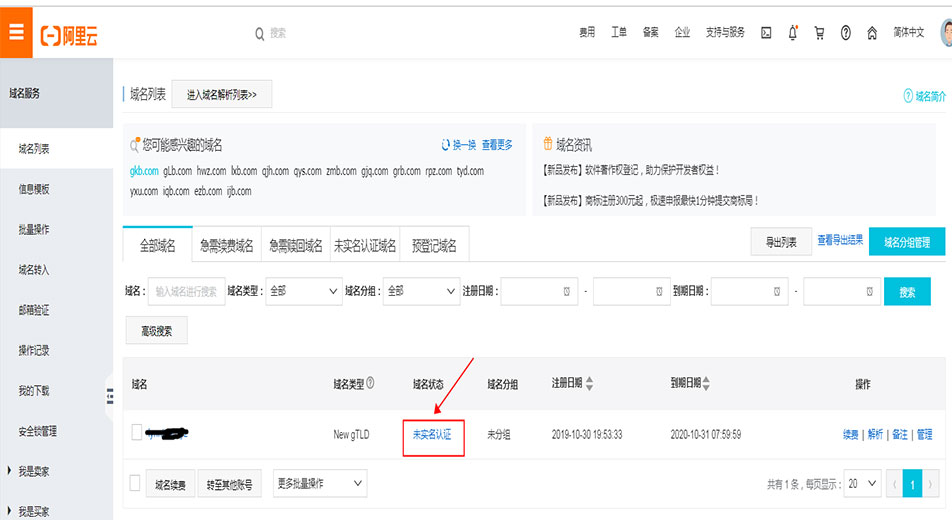The width and height of the screenshot is (952, 520).
Task: Open the cloud shell terminal icon
Action: click(766, 33)
